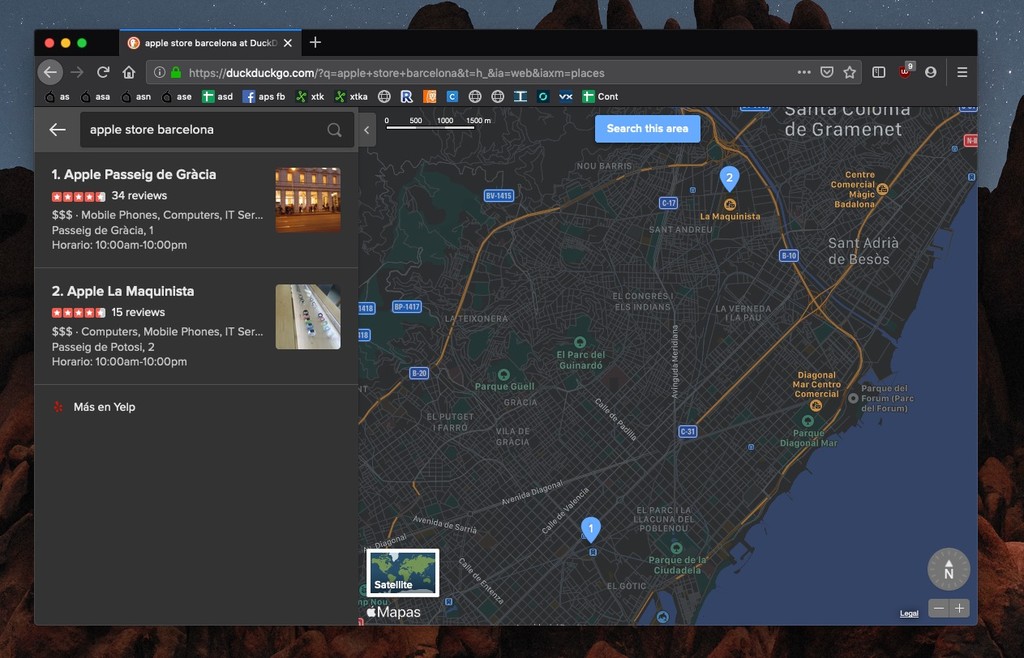Click the magnifier search icon
Viewport: 1024px width, 658px height.
pos(334,129)
